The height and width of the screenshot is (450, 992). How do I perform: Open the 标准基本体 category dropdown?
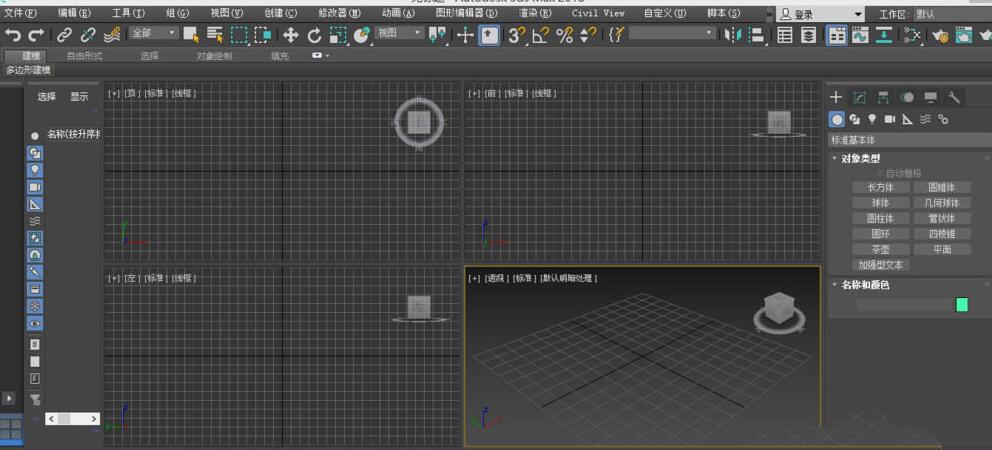[910, 140]
